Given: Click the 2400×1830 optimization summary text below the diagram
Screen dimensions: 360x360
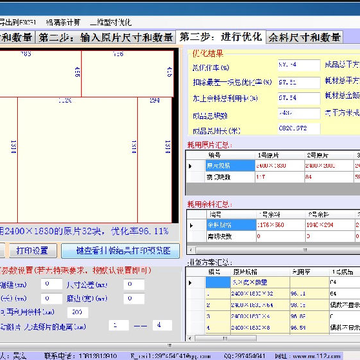Looking at the screenshot, I should click(84, 231).
